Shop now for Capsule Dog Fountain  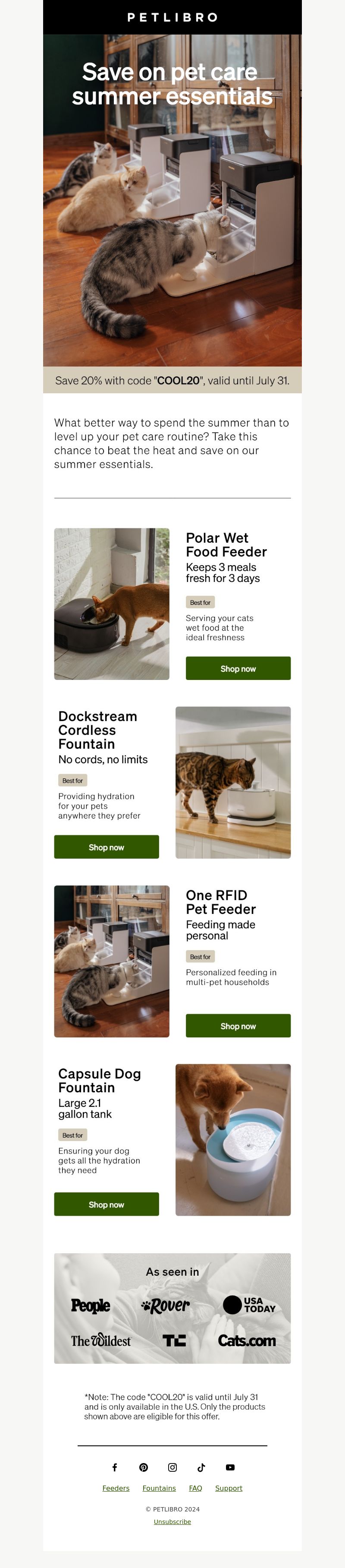tap(107, 1204)
